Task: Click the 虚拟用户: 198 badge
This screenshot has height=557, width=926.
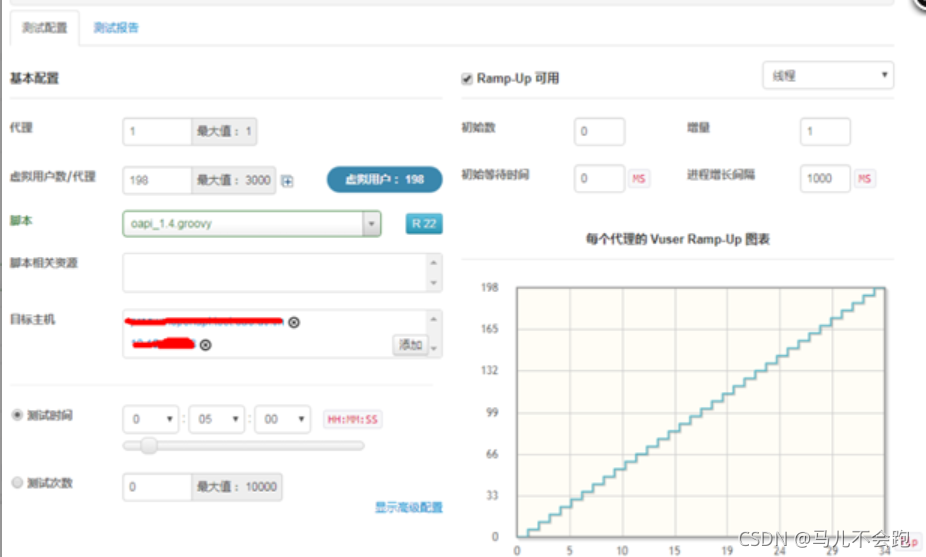Action: point(384,179)
